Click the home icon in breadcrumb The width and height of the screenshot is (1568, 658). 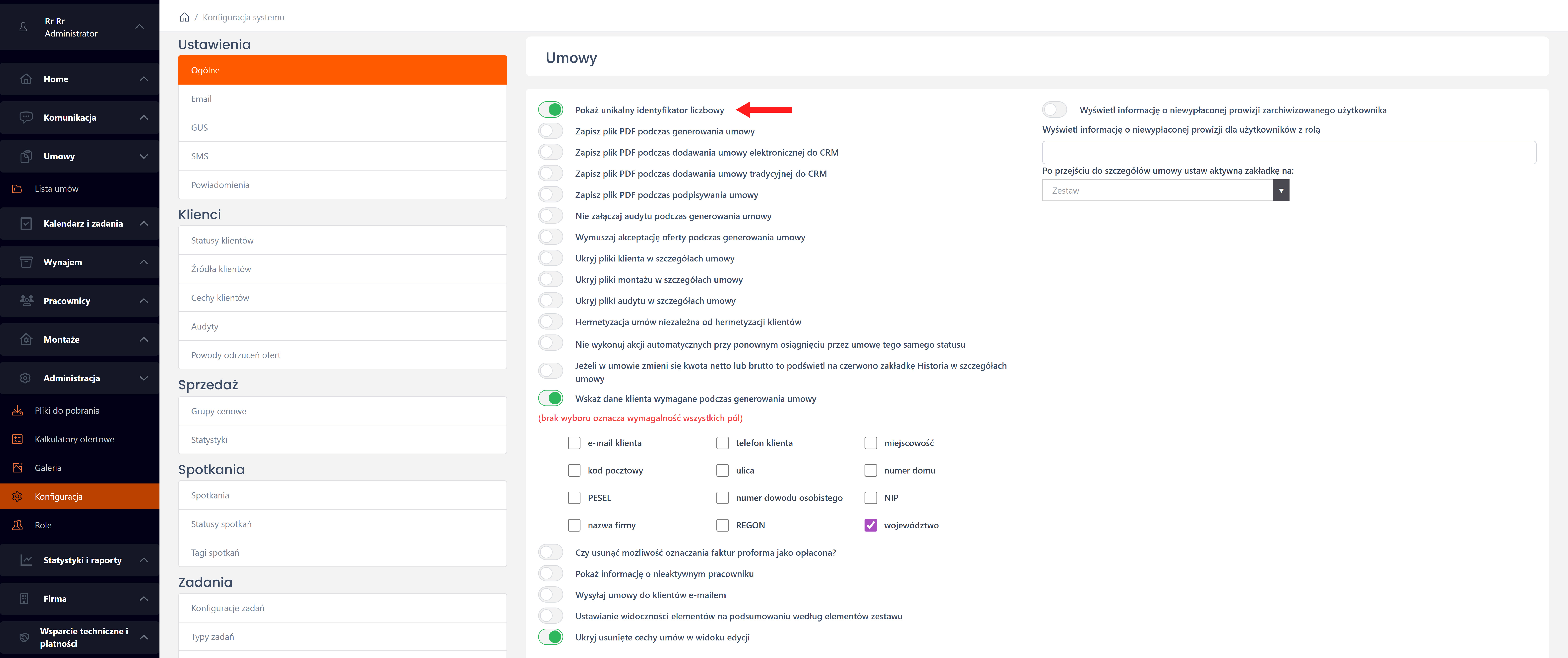point(184,17)
